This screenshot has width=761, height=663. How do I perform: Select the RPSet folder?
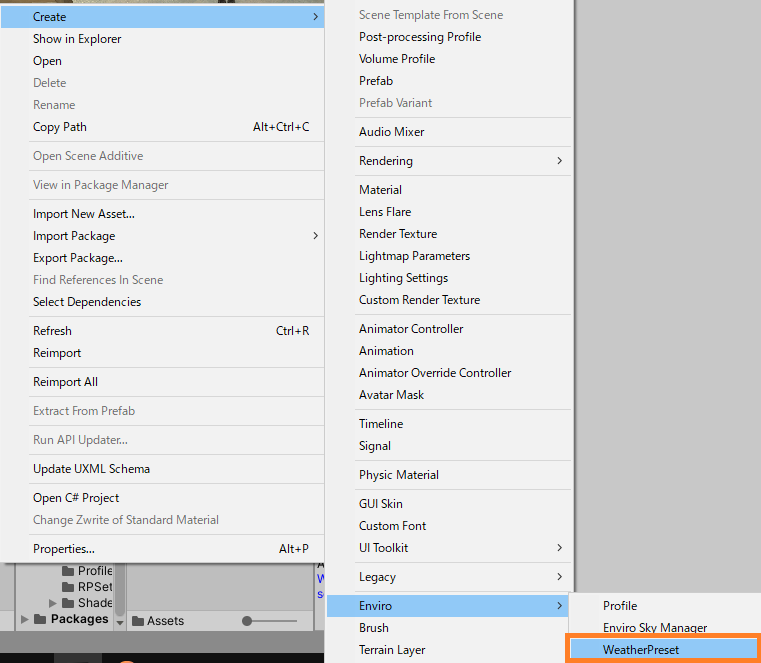[87, 587]
